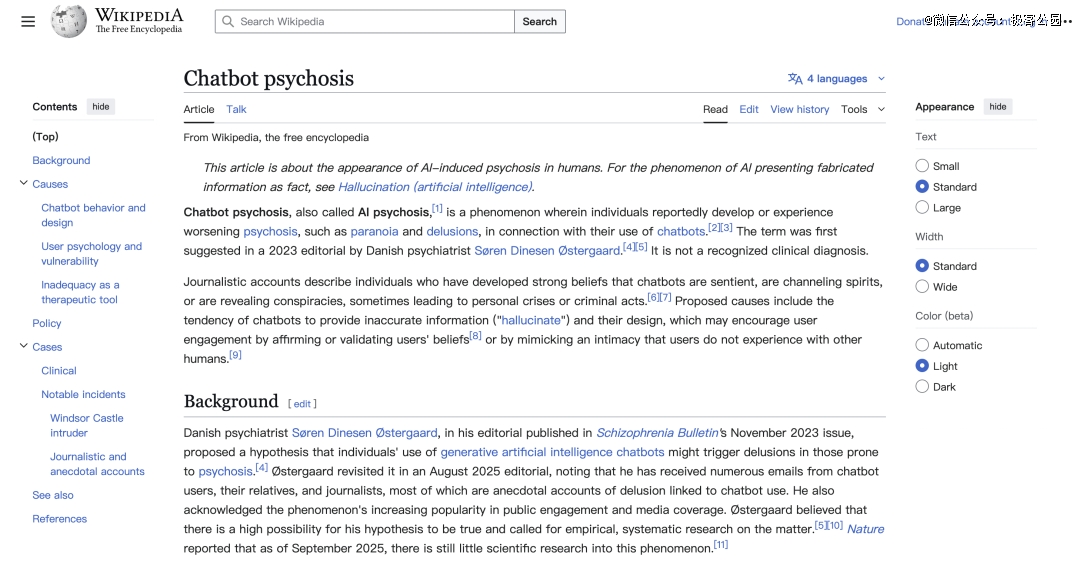Click the language translate icon
This screenshot has width=1080, height=565.
795,79
